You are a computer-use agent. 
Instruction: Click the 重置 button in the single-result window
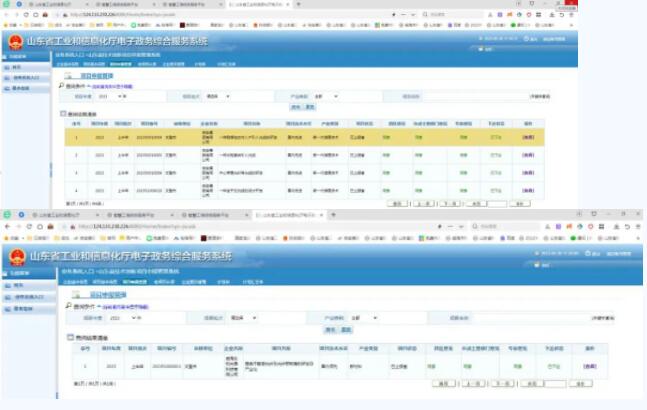(x=346, y=330)
